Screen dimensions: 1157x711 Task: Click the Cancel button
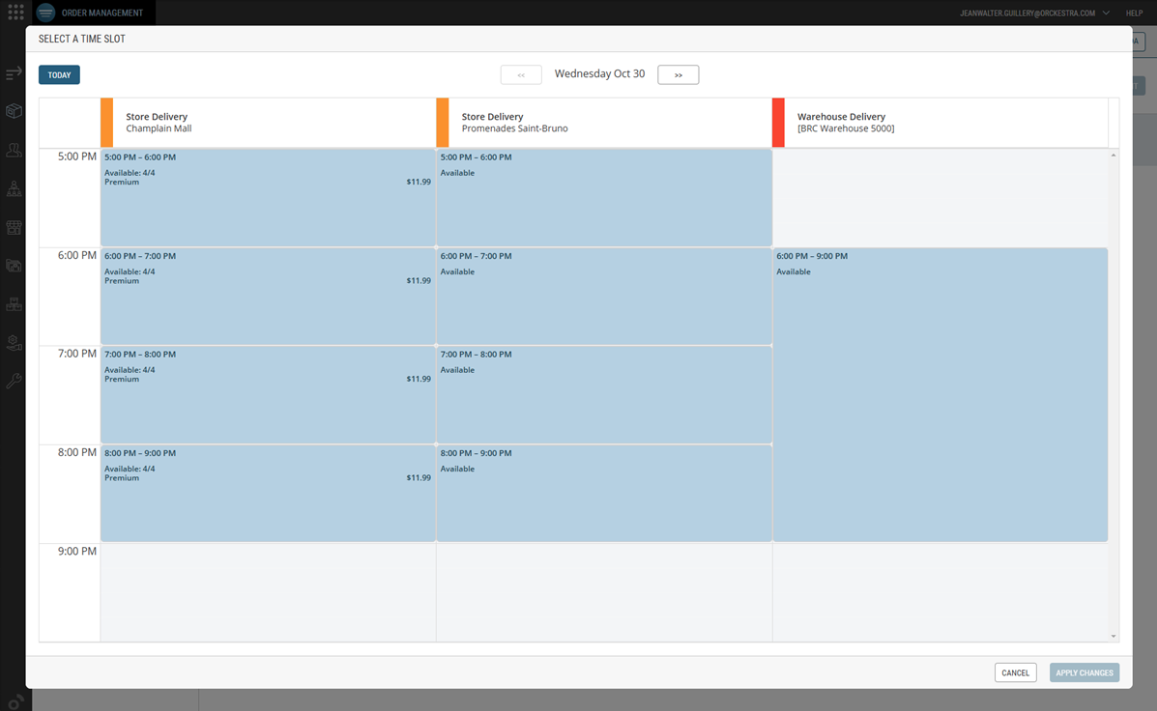pyautogui.click(x=1015, y=673)
